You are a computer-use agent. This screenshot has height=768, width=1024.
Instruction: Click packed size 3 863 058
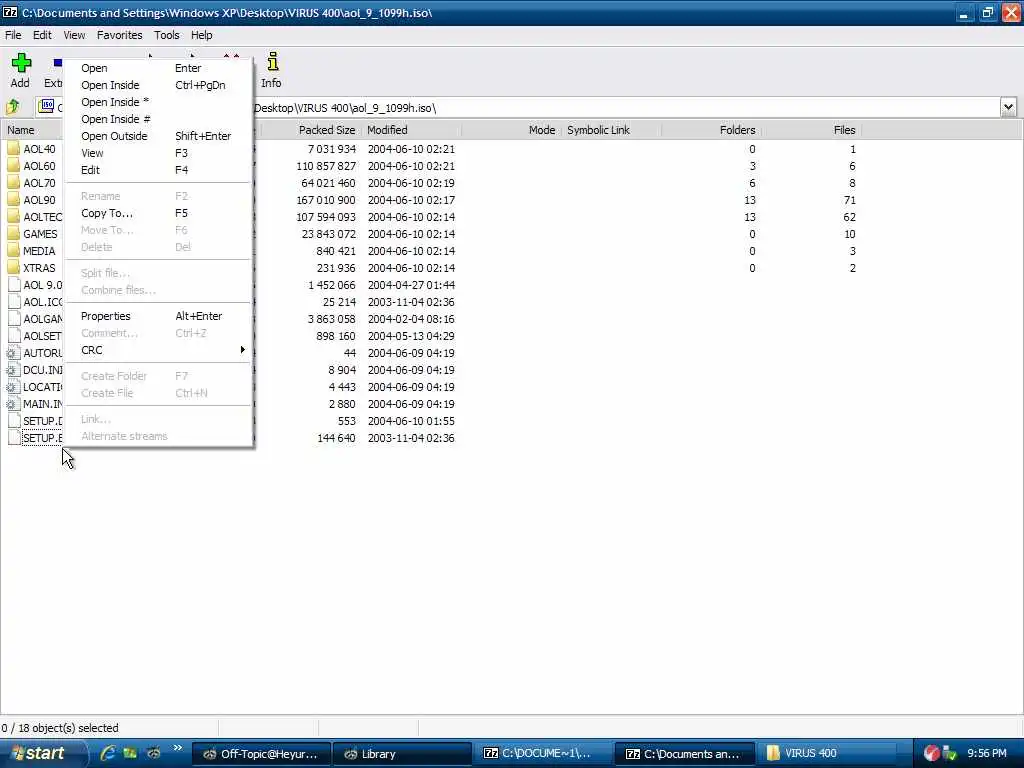tap(332, 319)
